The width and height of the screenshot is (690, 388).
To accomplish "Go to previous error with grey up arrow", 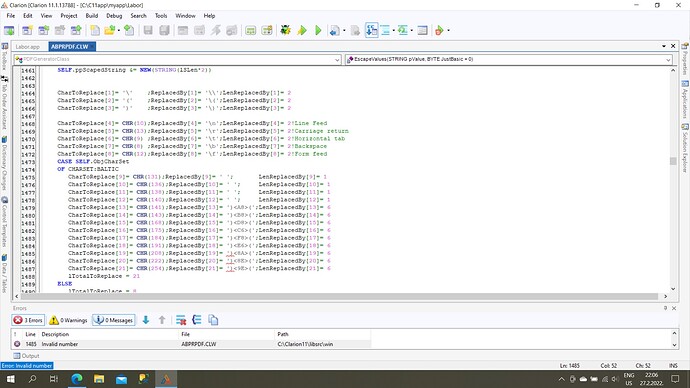I will (x=162, y=320).
